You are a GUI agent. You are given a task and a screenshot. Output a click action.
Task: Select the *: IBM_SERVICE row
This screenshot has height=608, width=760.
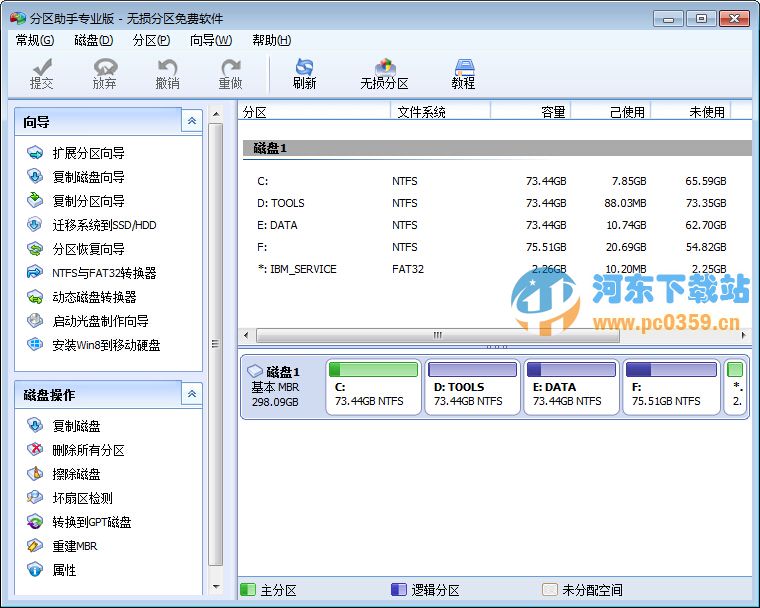(x=494, y=269)
